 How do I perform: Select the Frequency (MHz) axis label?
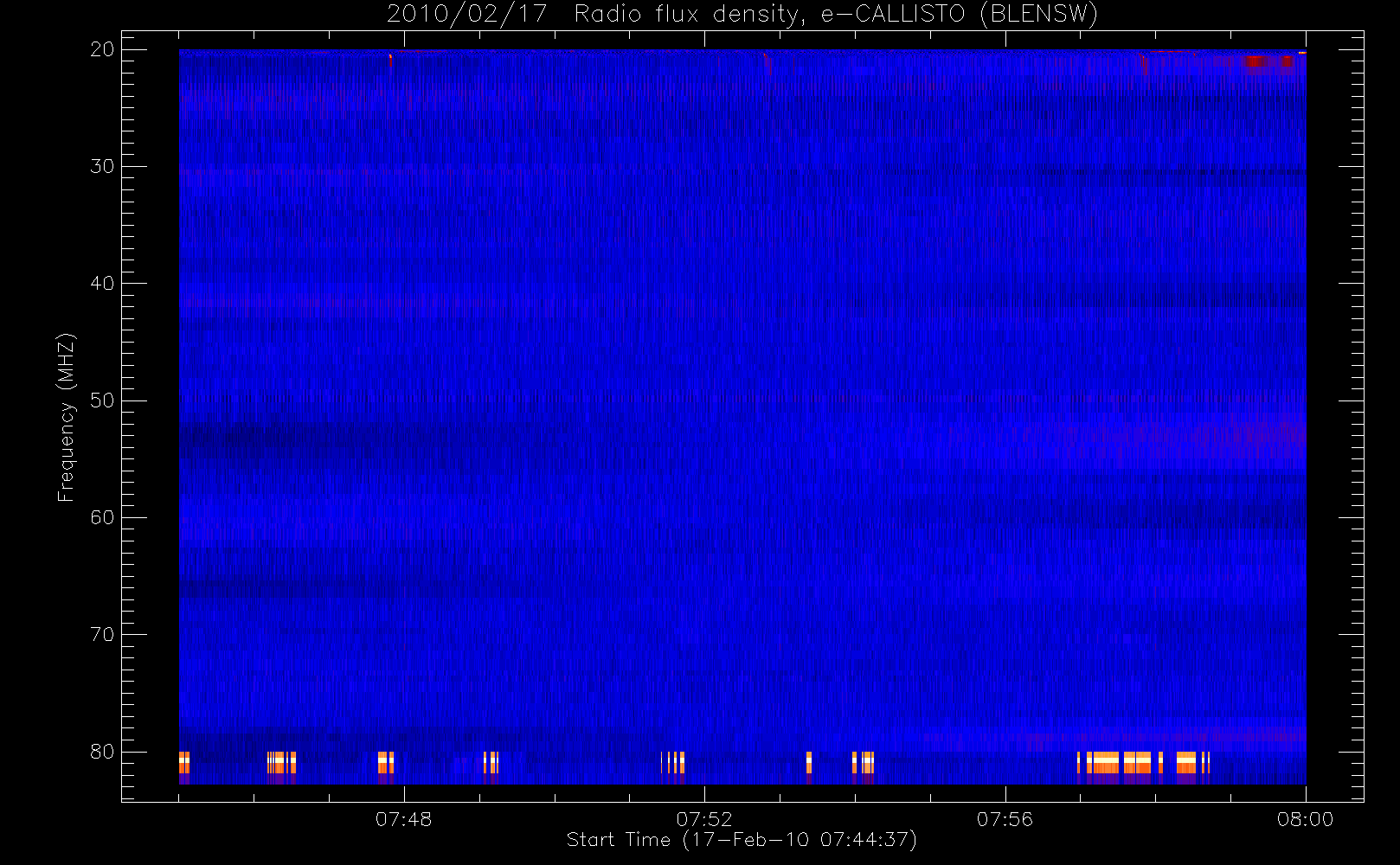[x=66, y=417]
